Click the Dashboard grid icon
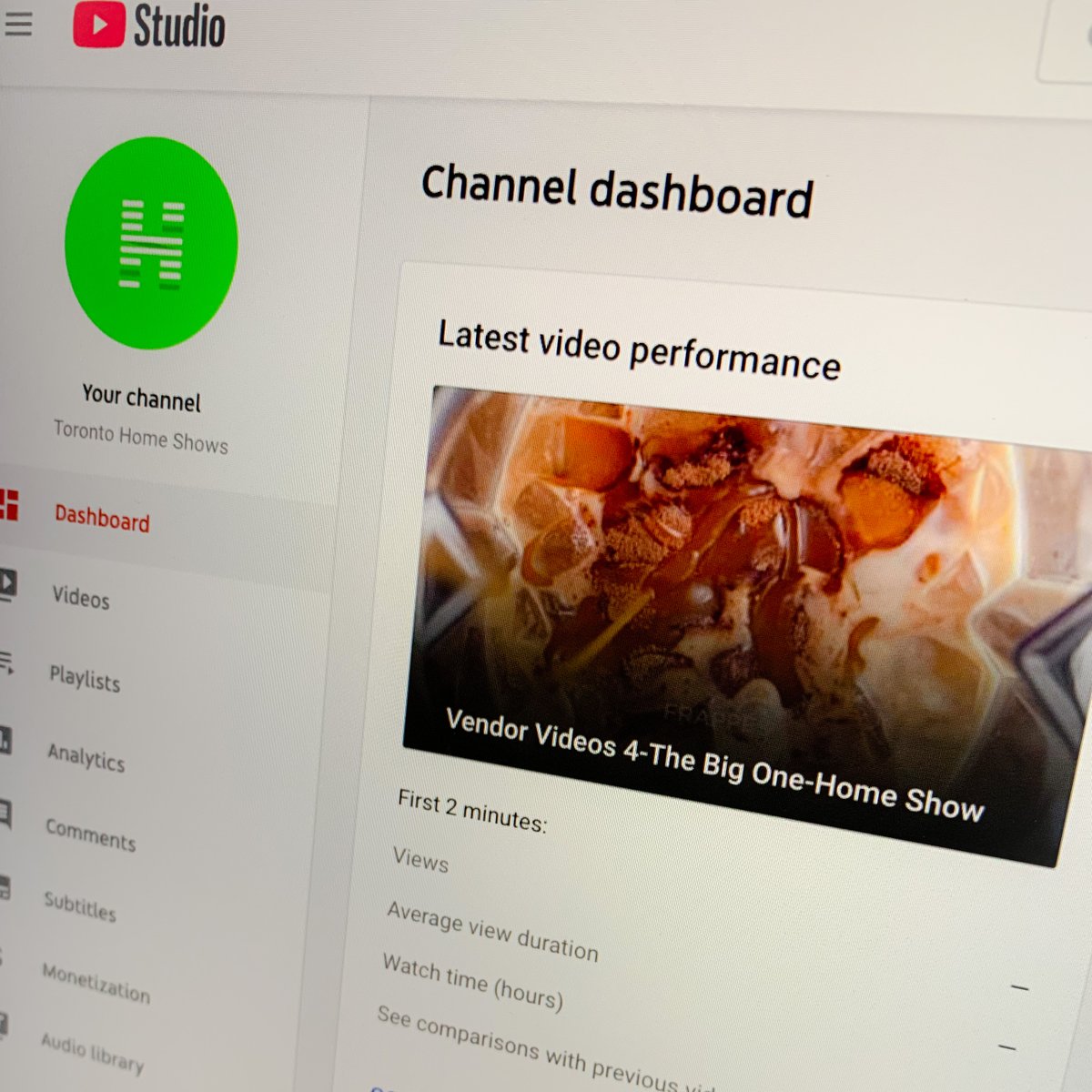1092x1092 pixels. [9, 504]
